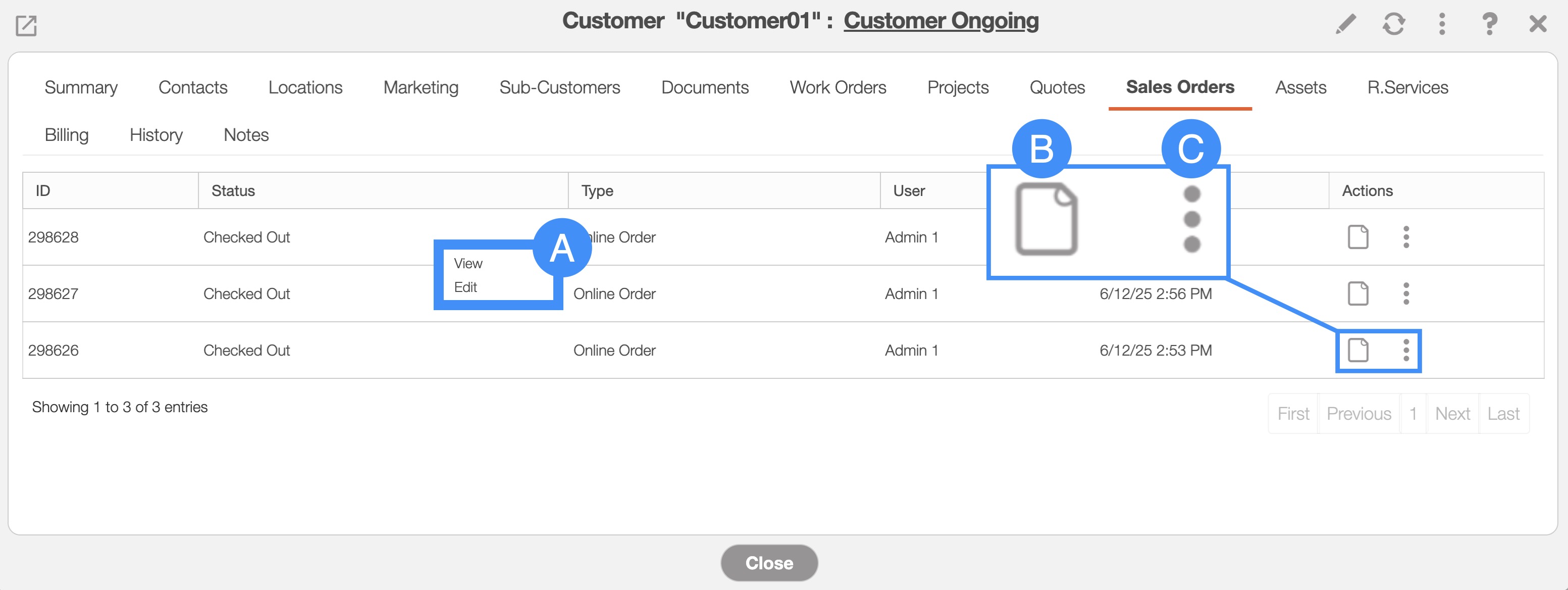Open document icon for order 298626
The height and width of the screenshot is (590, 1568).
point(1357,350)
